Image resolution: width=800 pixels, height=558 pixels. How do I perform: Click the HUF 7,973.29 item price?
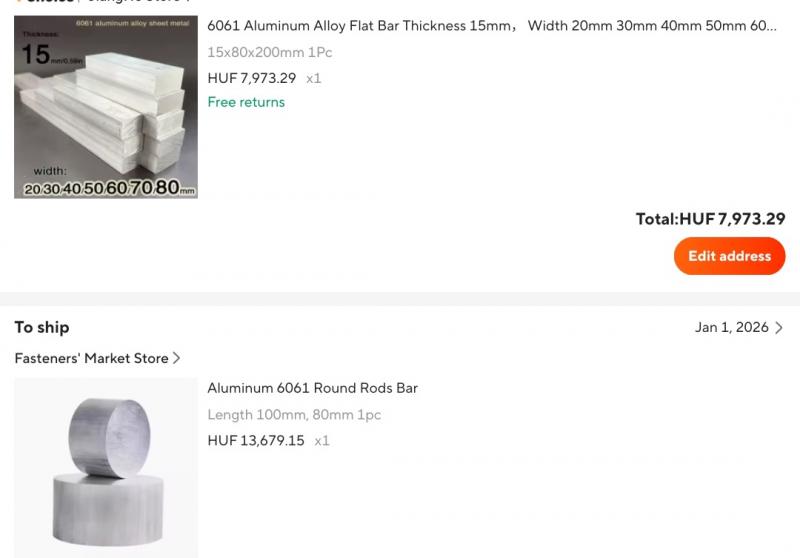tap(252, 78)
